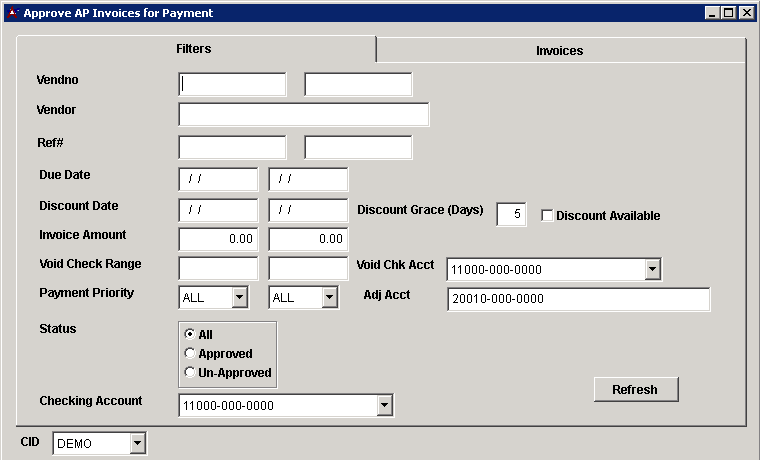Image resolution: width=760 pixels, height=460 pixels.
Task: Click the Vendor name input field
Action: (303, 114)
